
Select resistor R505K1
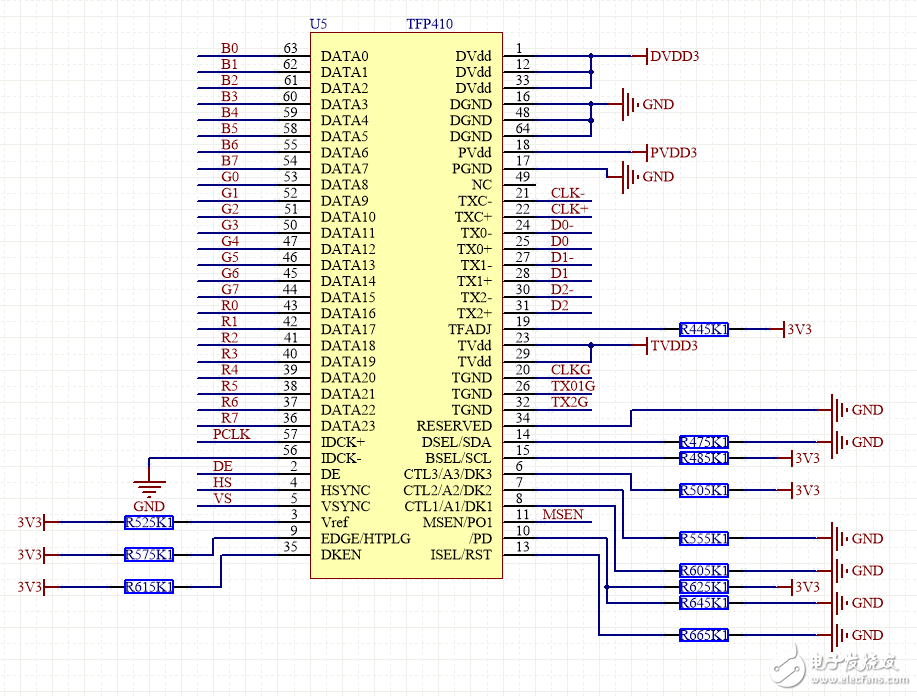pos(704,490)
